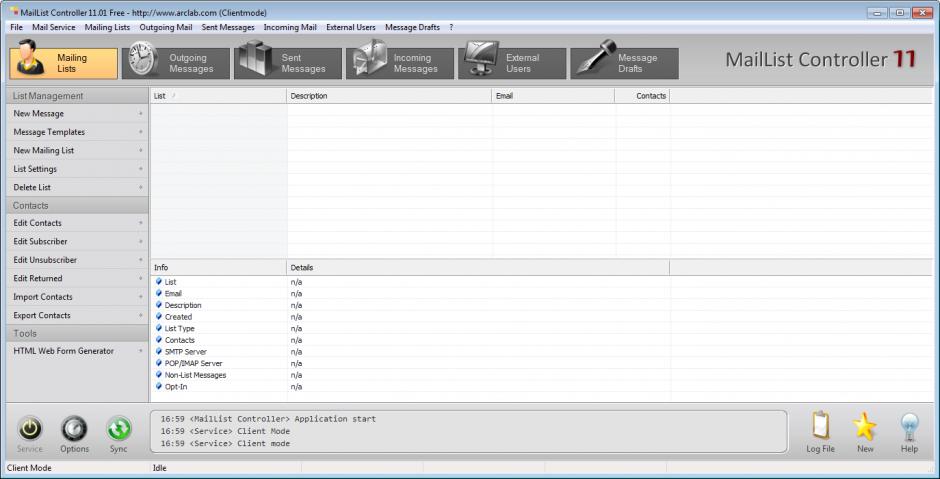Open the Log File clipboard icon
Image resolution: width=940 pixels, height=479 pixels.
(x=820, y=426)
